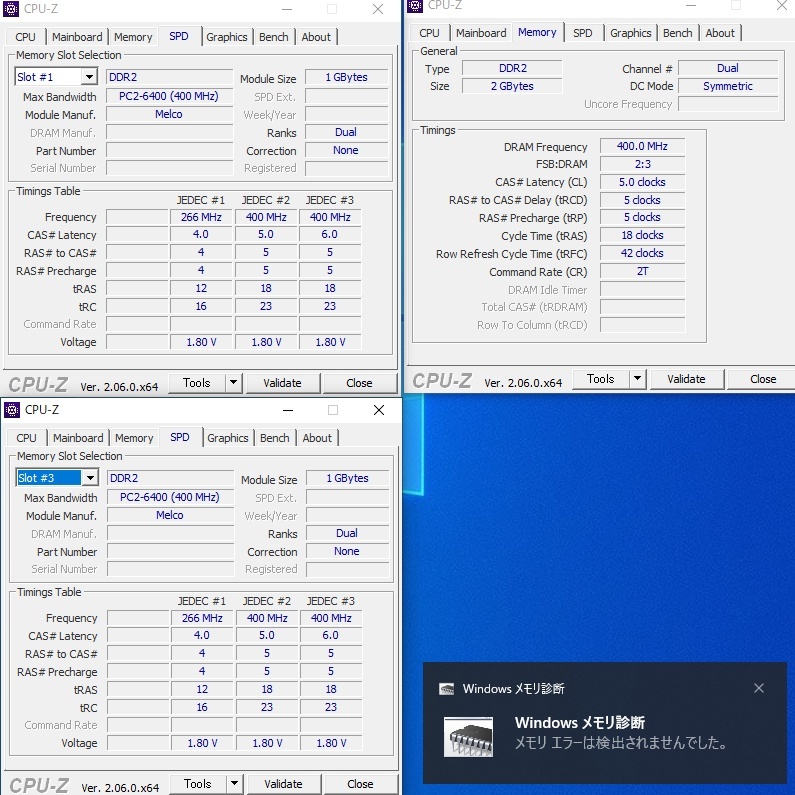Open the Bench tab in the Slot #3 window

275,438
